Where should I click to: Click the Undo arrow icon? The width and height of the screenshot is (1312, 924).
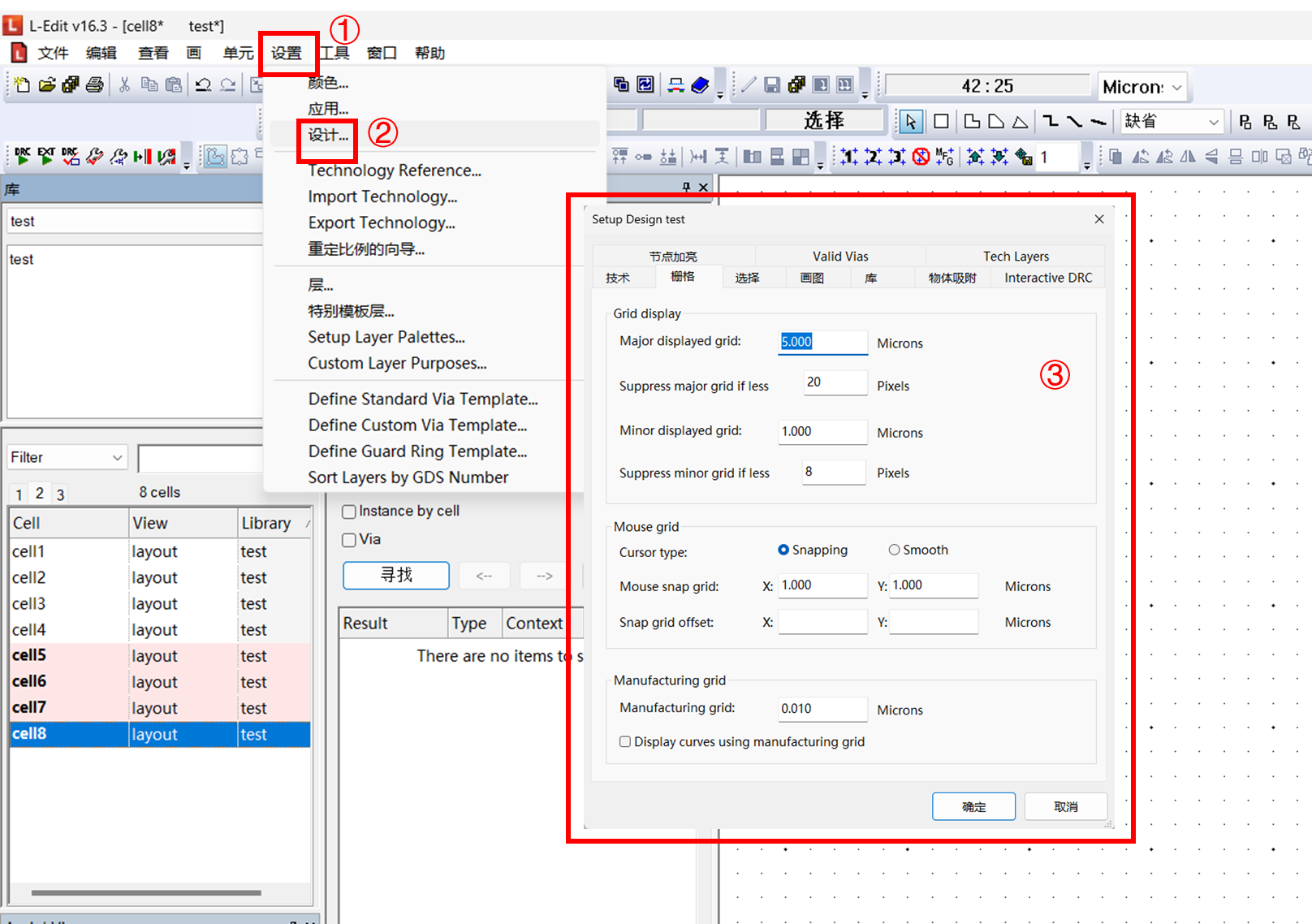pos(204,84)
